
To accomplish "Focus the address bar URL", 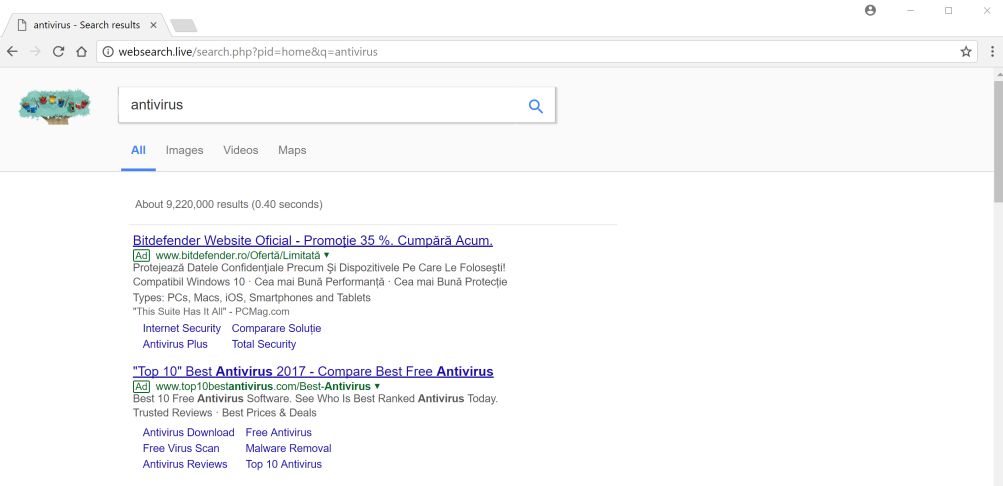I will point(536,52).
